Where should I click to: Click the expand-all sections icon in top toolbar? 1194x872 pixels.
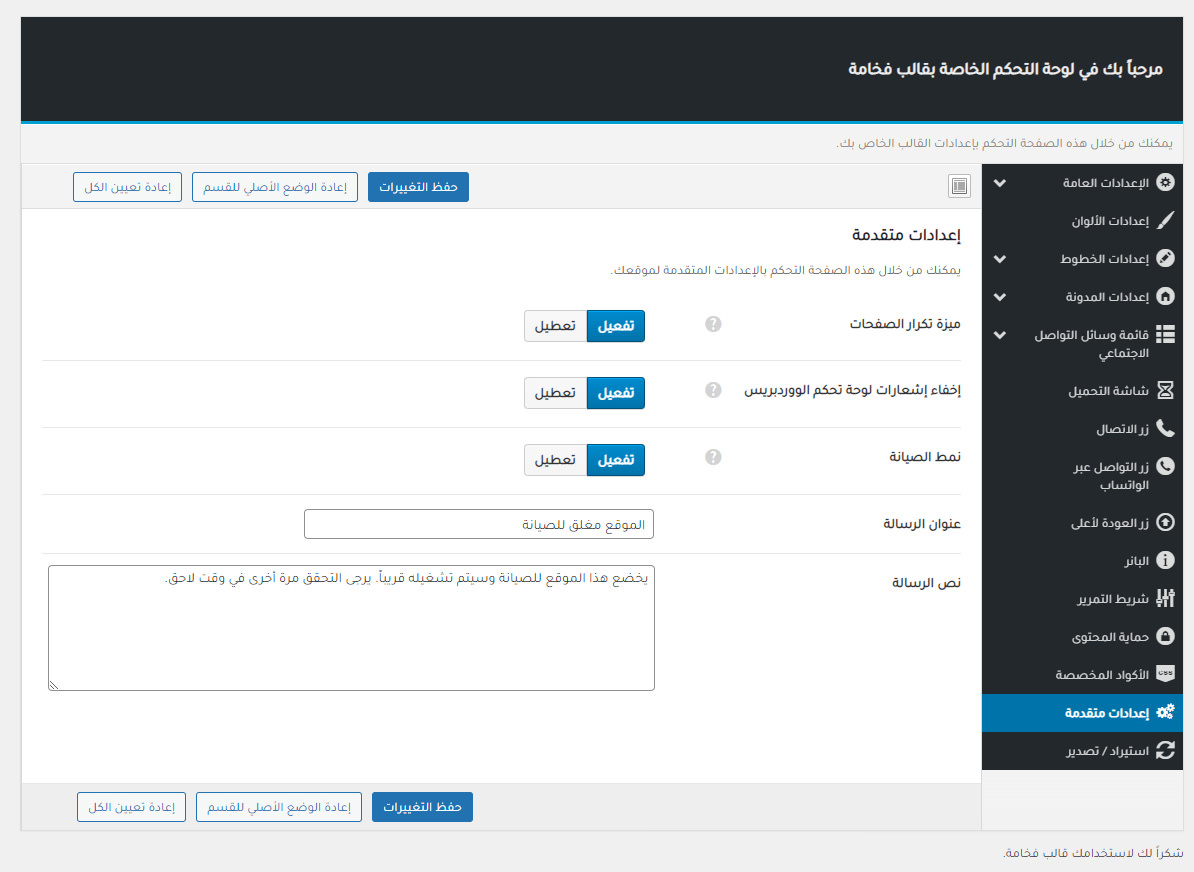(x=959, y=186)
